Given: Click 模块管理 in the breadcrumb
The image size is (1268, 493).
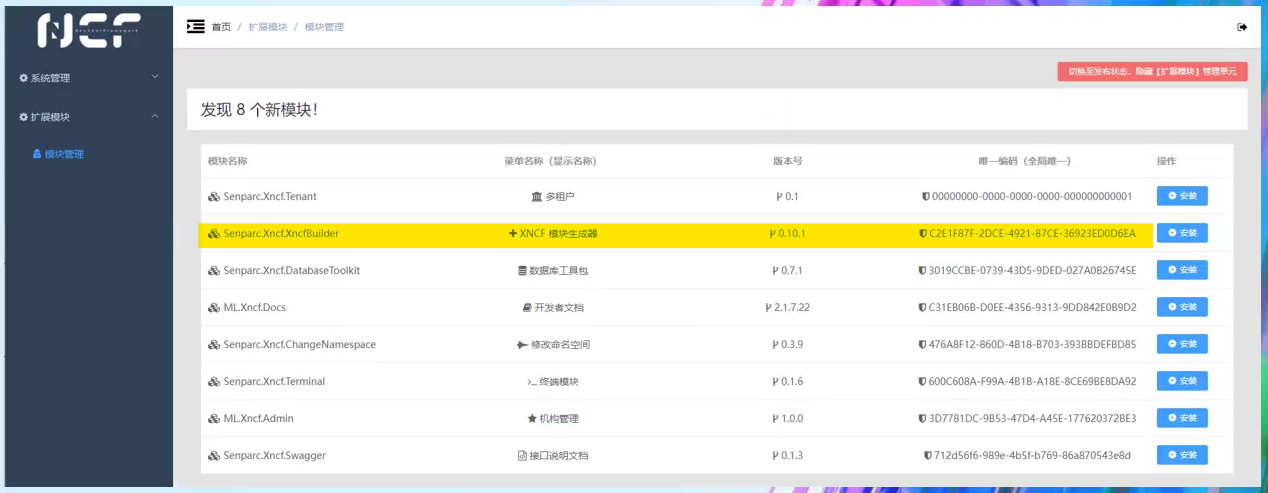Looking at the screenshot, I should 324,27.
